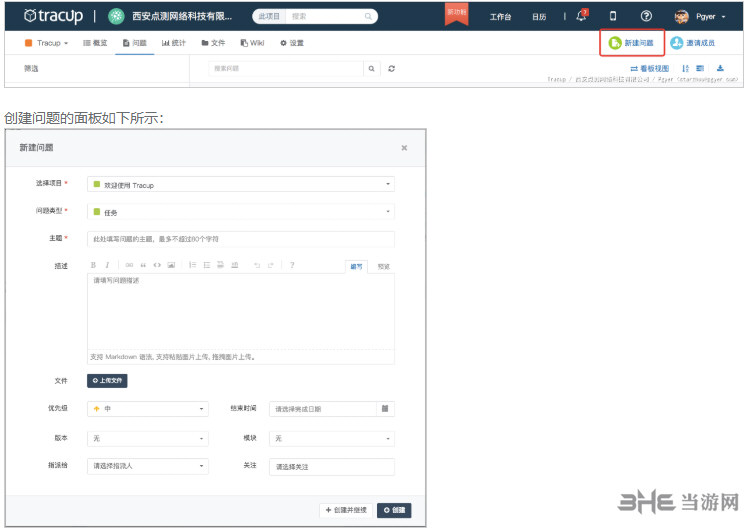The height and width of the screenshot is (530, 744).
Task: Open the 版本 version dropdown
Action: coord(148,438)
